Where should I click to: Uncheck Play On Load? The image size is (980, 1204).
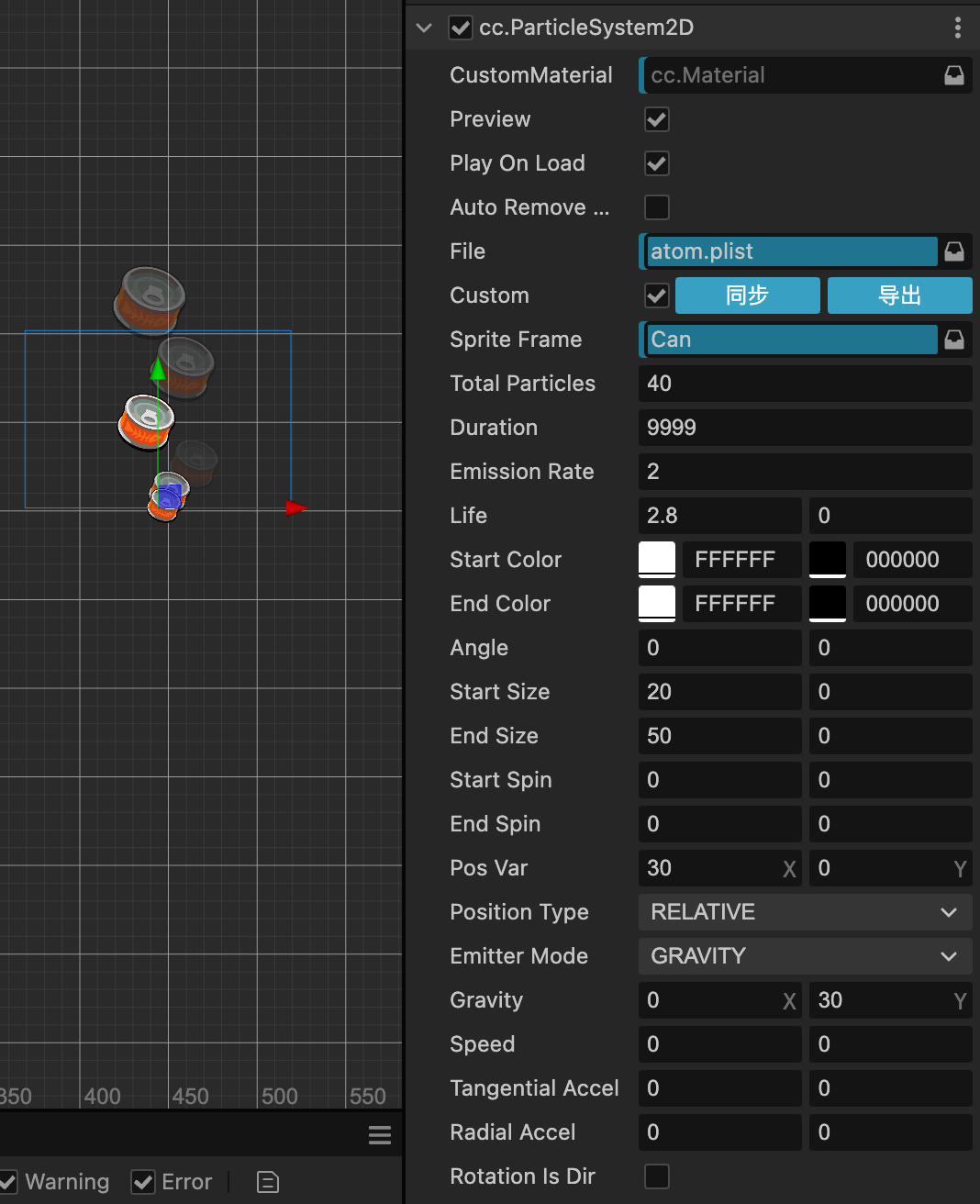click(x=657, y=163)
